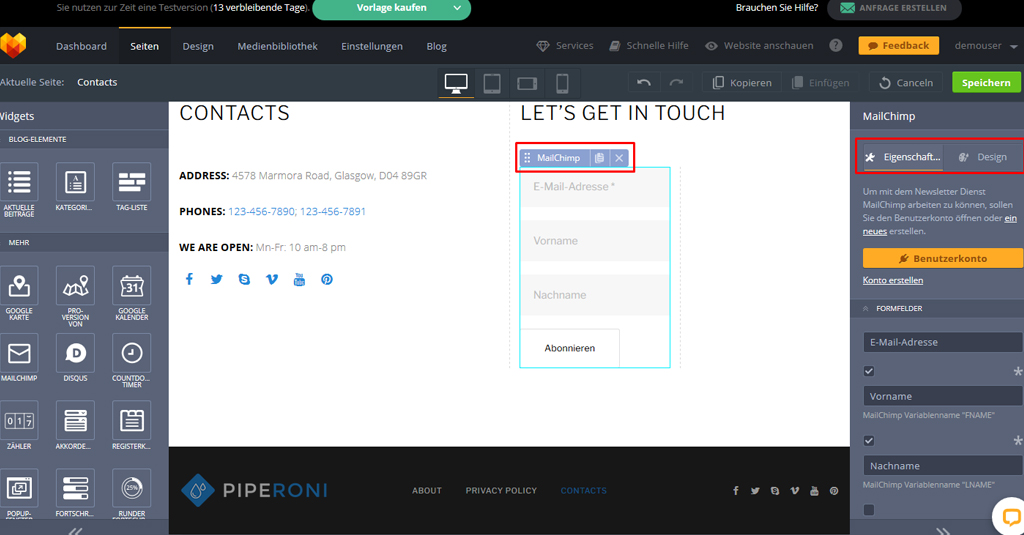Enable the unchecked checkbox below Nachname
1024x535 pixels.
[868, 510]
